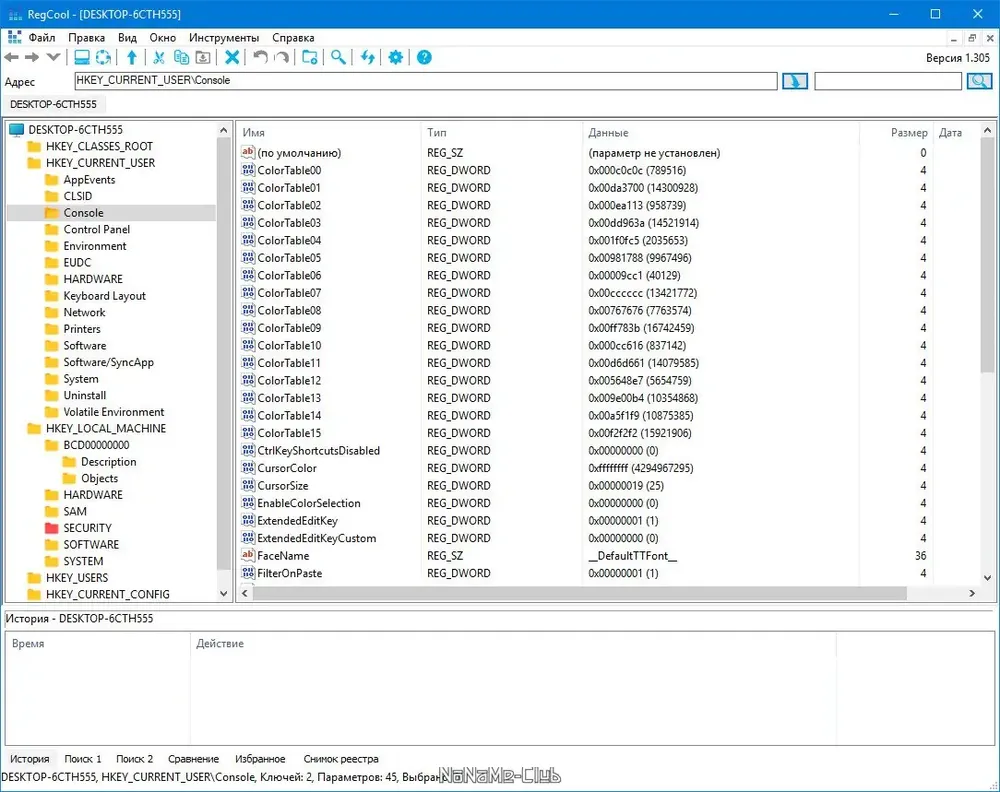This screenshot has height=792, width=1000.
Task: Select the SECURITY key with red folder
Action: click(x=87, y=528)
